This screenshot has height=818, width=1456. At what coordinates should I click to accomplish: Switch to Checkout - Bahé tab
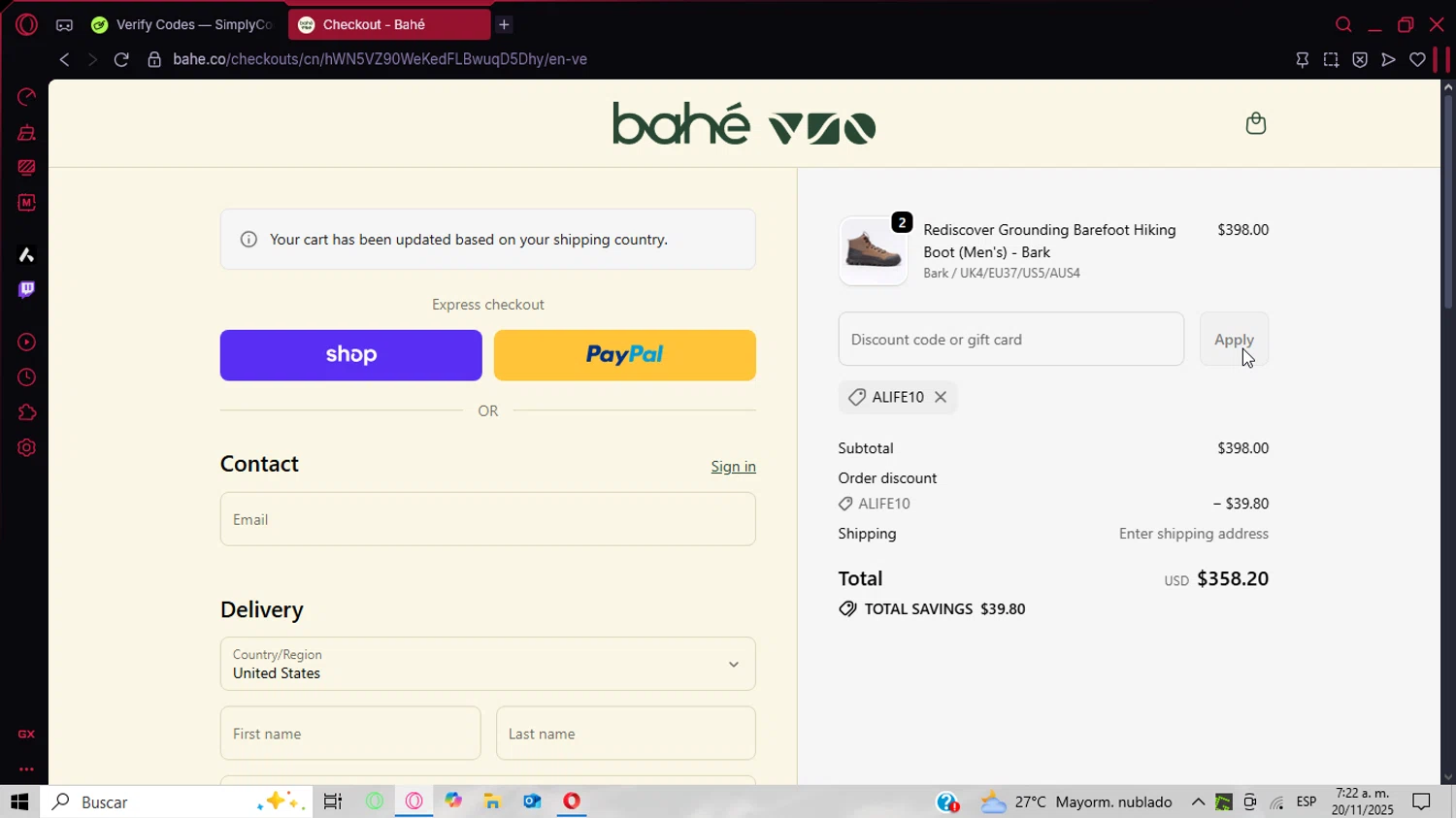[389, 24]
